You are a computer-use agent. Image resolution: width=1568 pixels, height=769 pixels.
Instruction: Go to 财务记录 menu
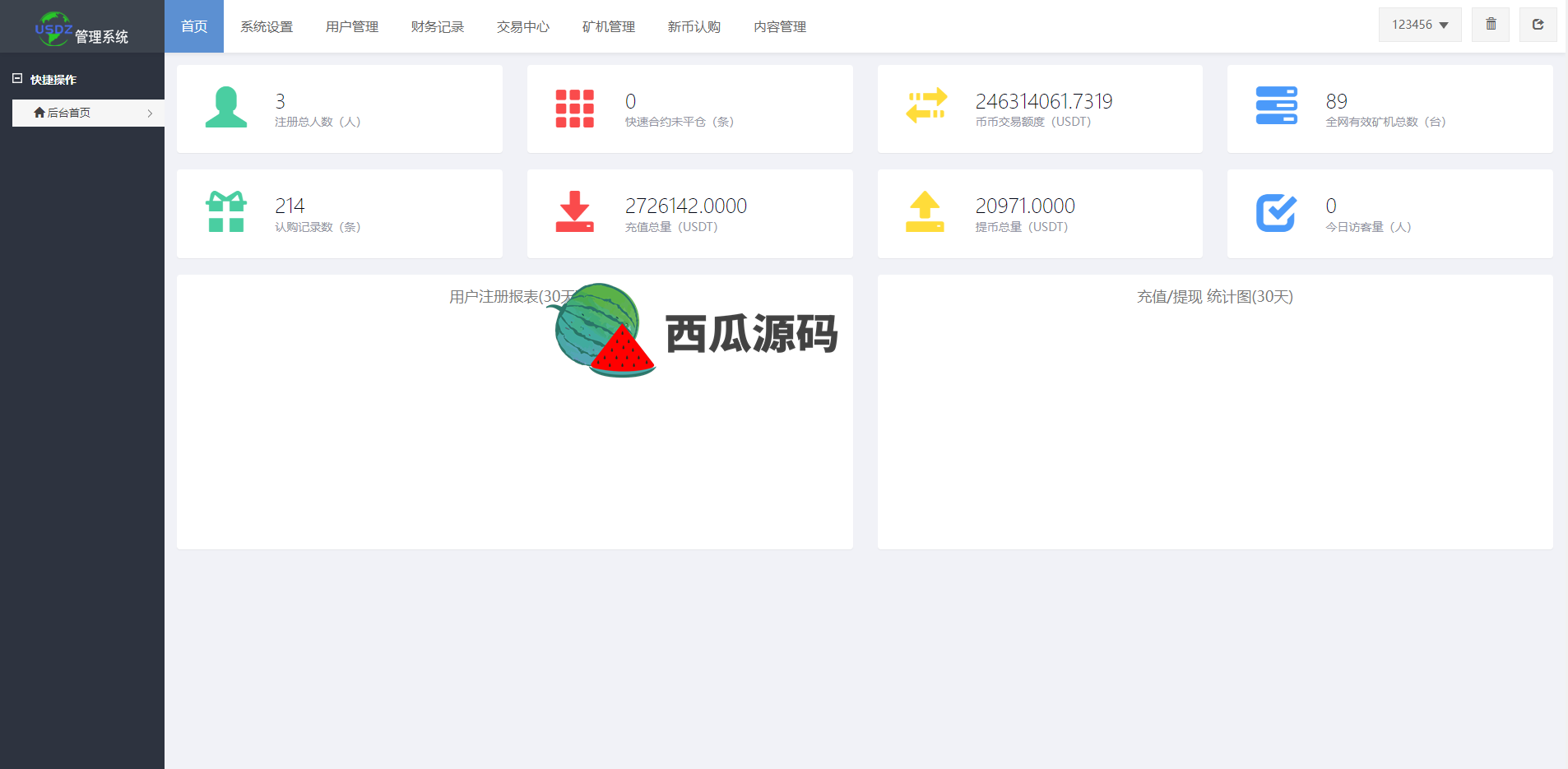(x=438, y=26)
